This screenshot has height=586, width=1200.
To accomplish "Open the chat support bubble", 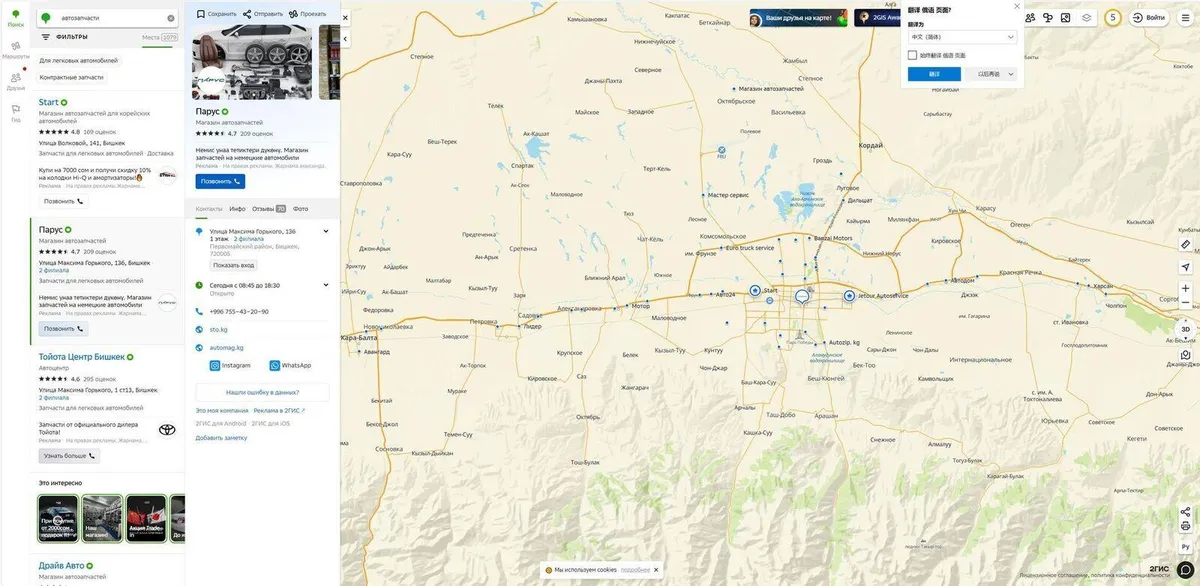I will coord(1185,569).
